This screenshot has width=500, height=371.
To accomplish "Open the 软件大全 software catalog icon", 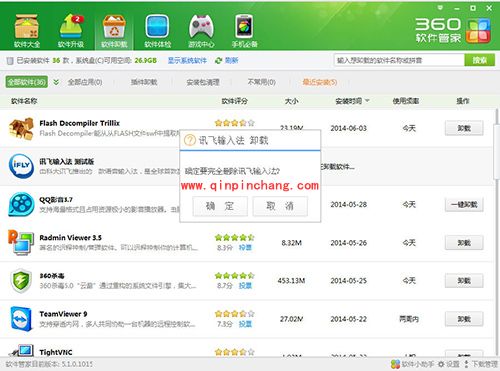I will [27, 31].
